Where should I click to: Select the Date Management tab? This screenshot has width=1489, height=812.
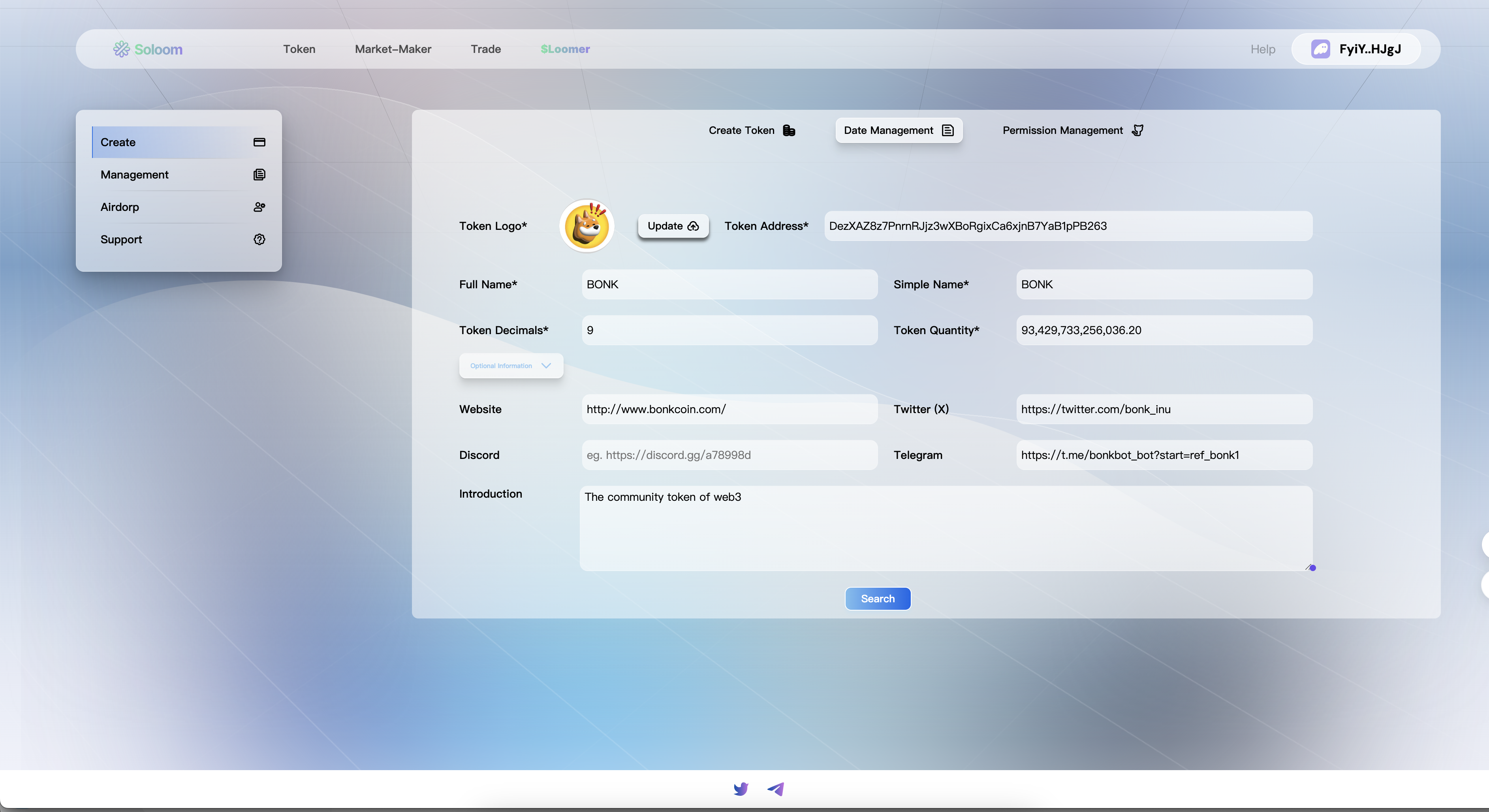[x=898, y=131]
